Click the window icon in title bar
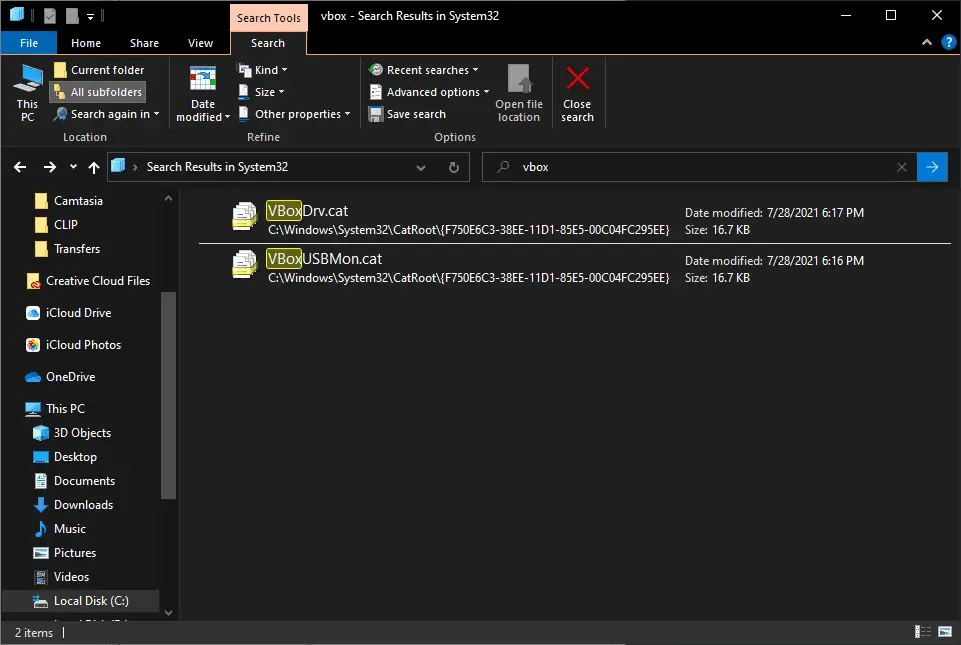Image resolution: width=961 pixels, height=645 pixels. (x=17, y=15)
